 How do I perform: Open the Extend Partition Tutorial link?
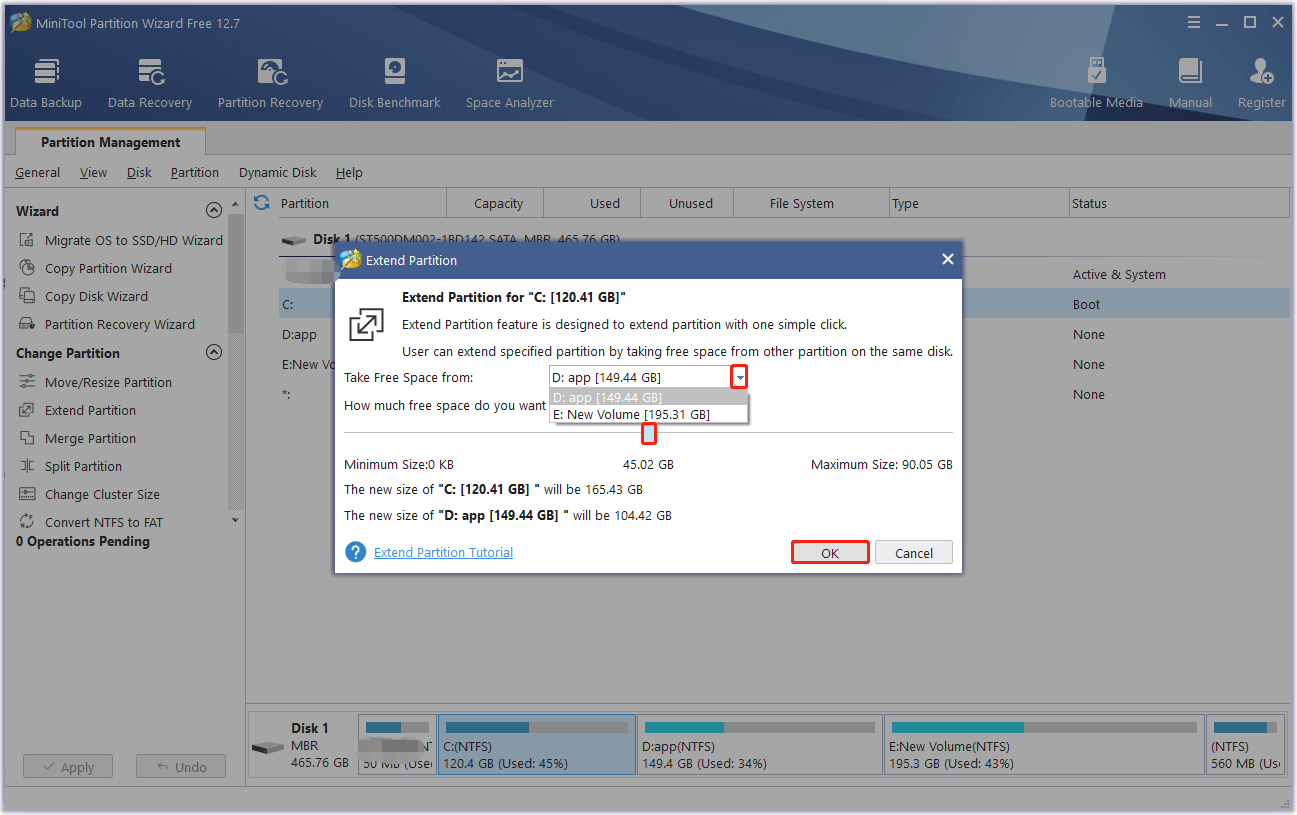(x=443, y=551)
